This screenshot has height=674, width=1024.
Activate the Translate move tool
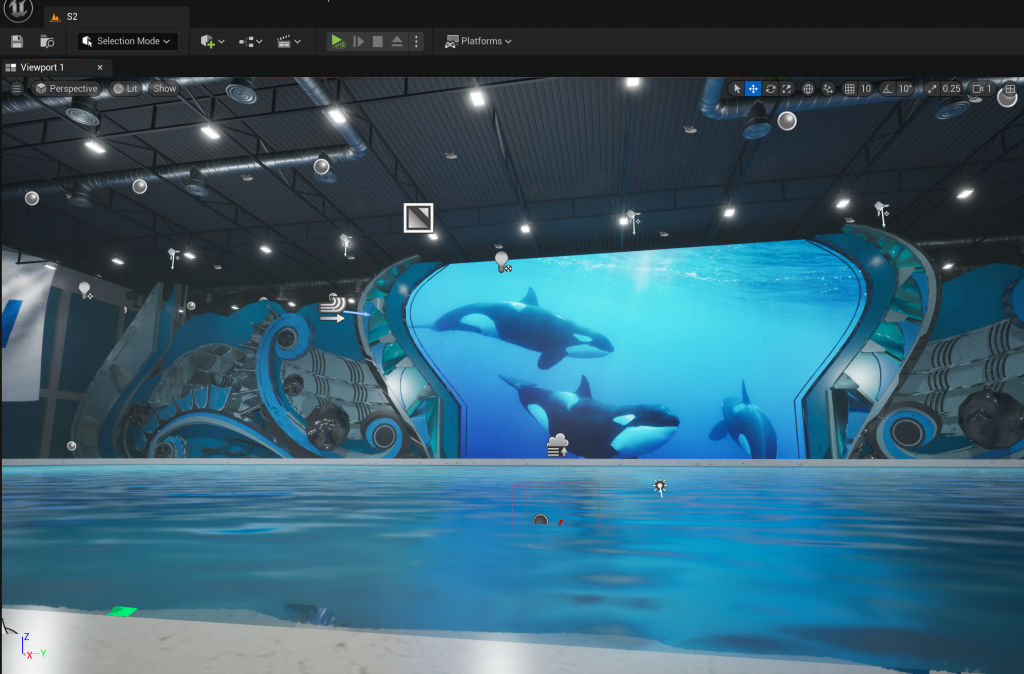pos(753,88)
